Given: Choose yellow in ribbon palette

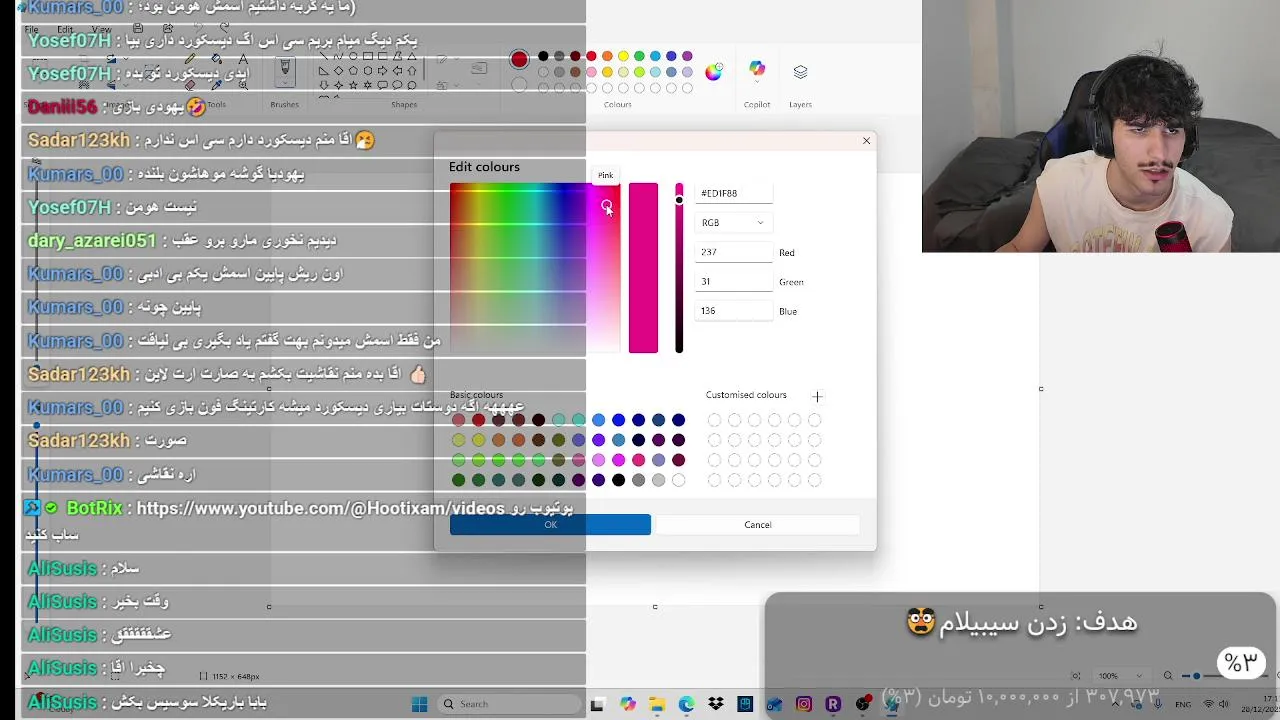Looking at the screenshot, I should 623,56.
